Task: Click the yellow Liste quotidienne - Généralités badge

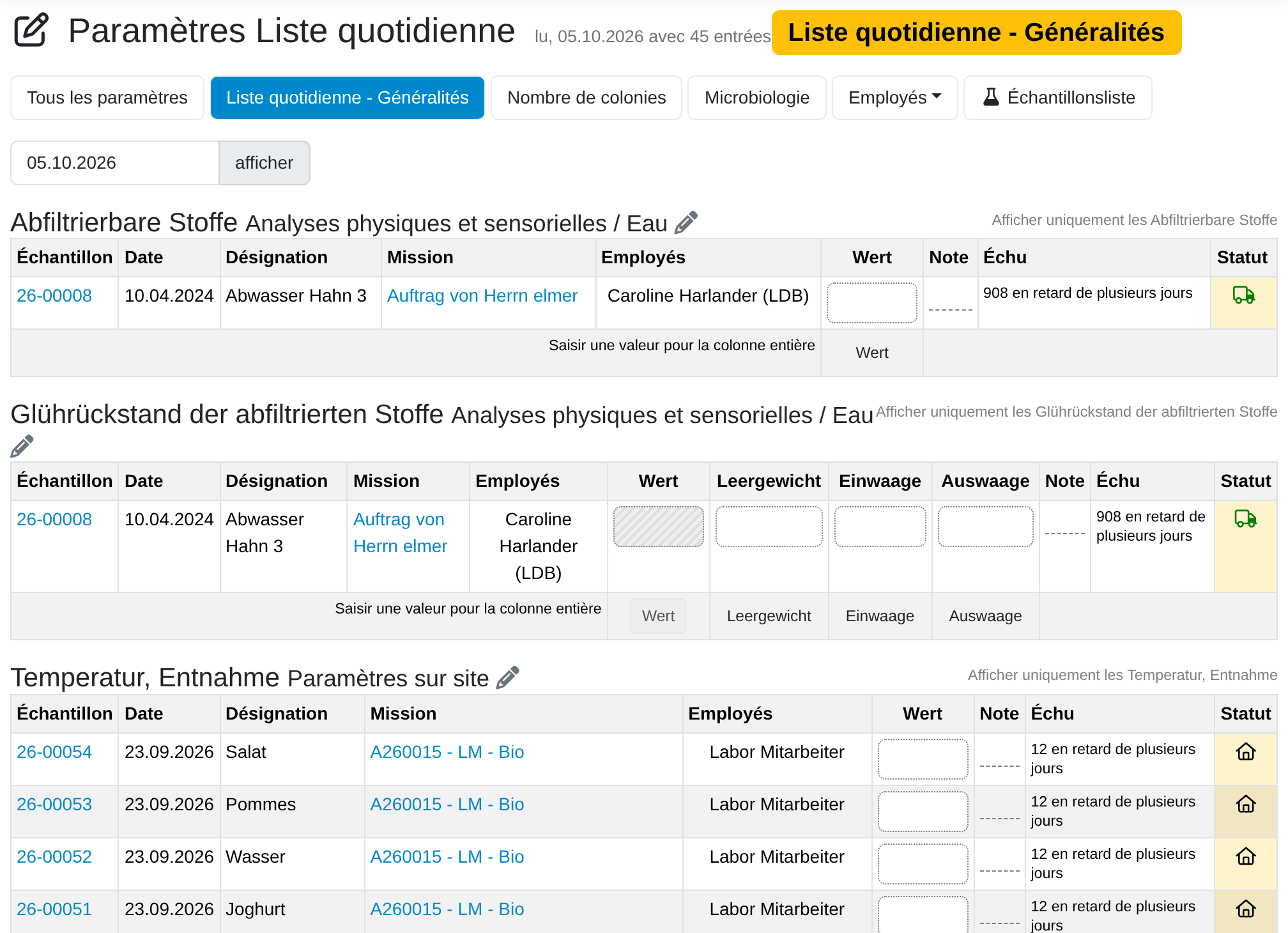Action: (976, 33)
